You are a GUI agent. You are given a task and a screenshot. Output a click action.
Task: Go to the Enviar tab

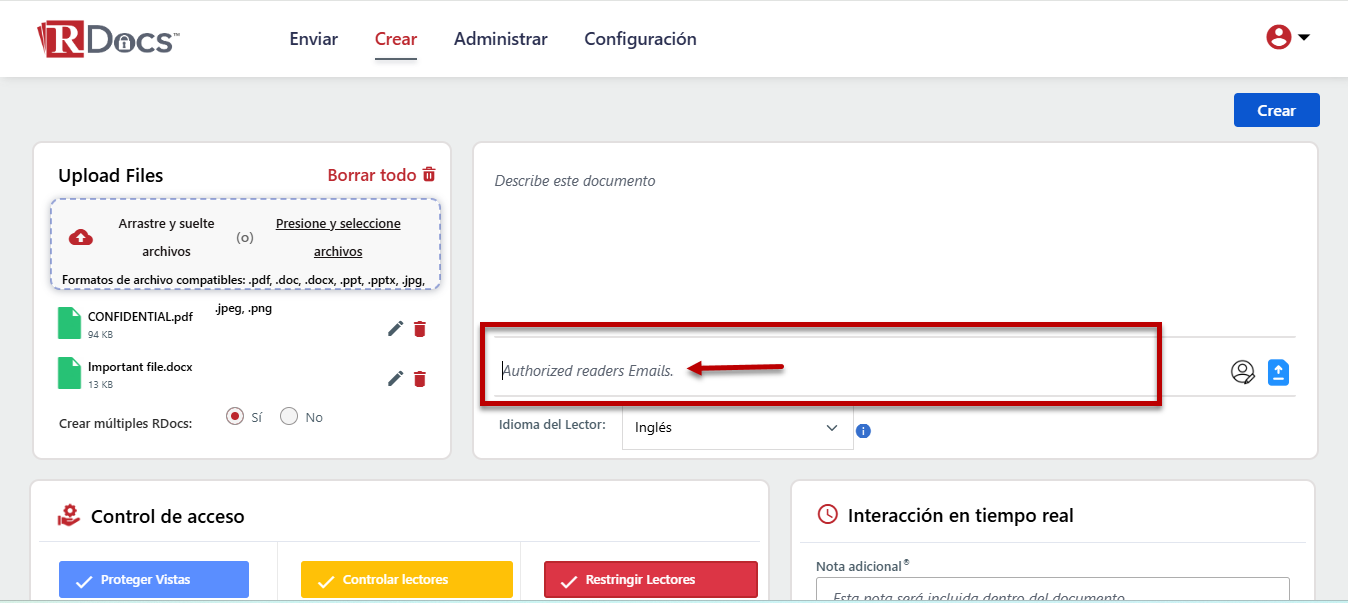coord(313,39)
